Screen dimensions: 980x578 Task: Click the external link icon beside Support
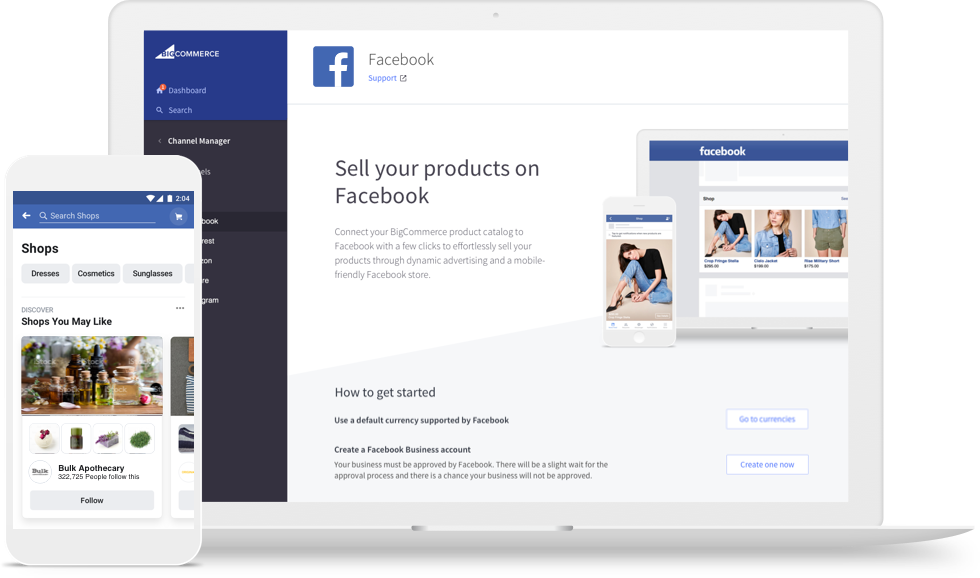403,78
